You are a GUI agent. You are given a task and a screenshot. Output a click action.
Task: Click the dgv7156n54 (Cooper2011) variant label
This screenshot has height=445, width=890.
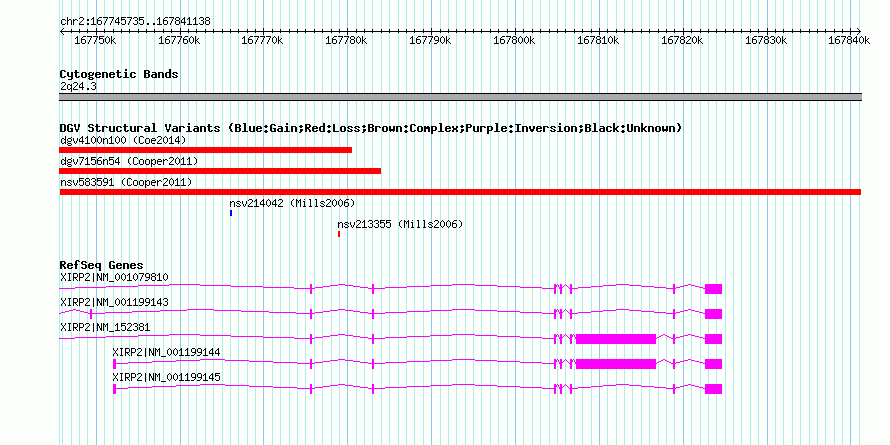pyautogui.click(x=129, y=162)
